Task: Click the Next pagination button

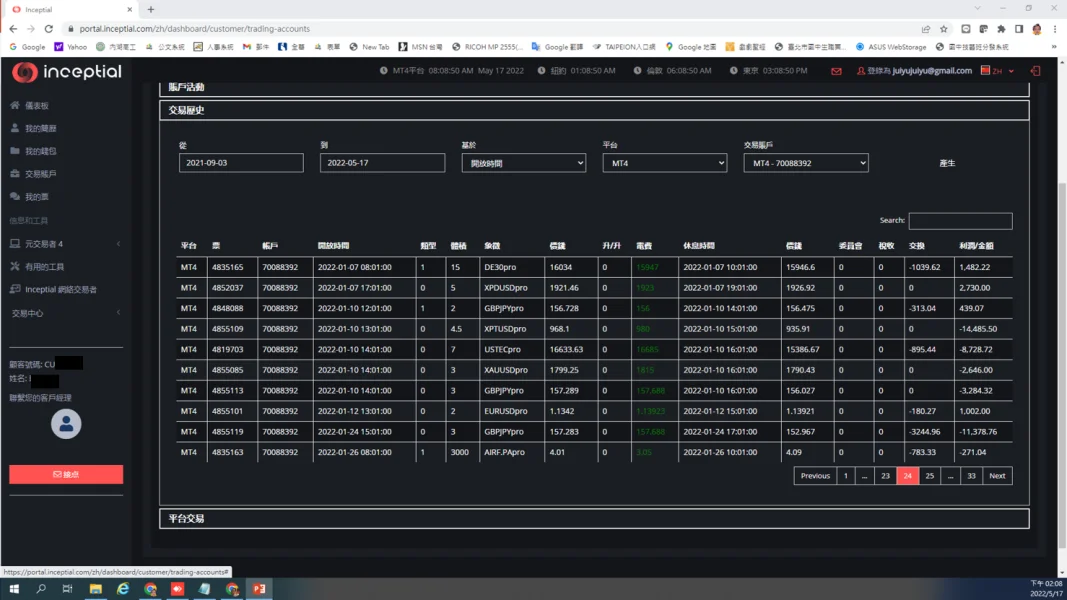Action: pos(996,476)
